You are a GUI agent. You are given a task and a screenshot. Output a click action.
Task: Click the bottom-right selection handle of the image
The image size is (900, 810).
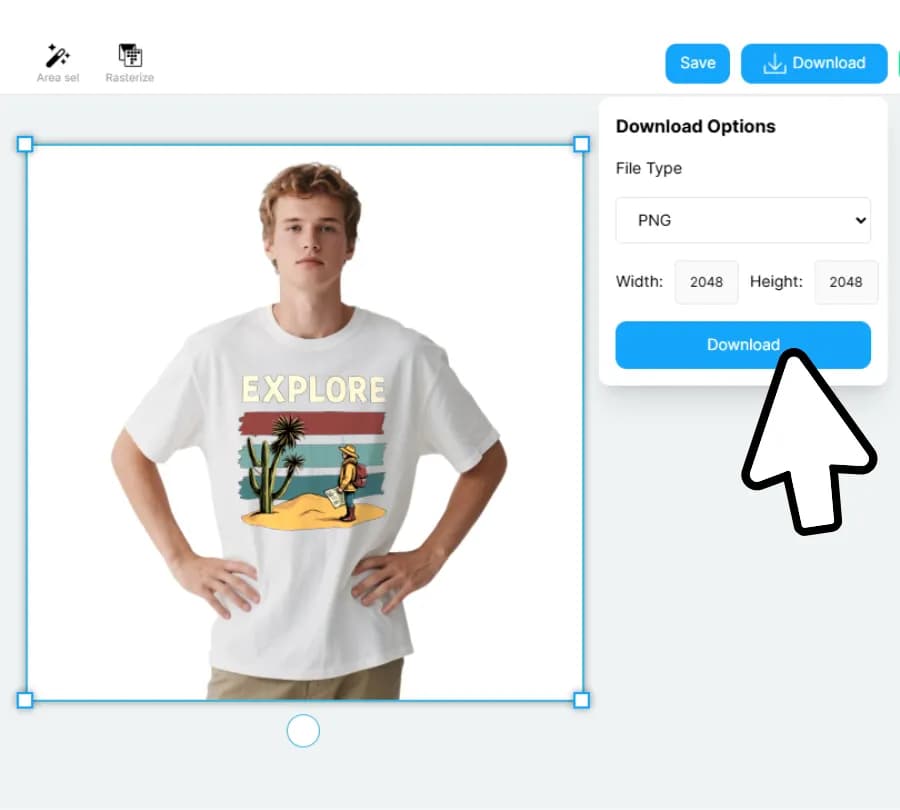tap(581, 700)
